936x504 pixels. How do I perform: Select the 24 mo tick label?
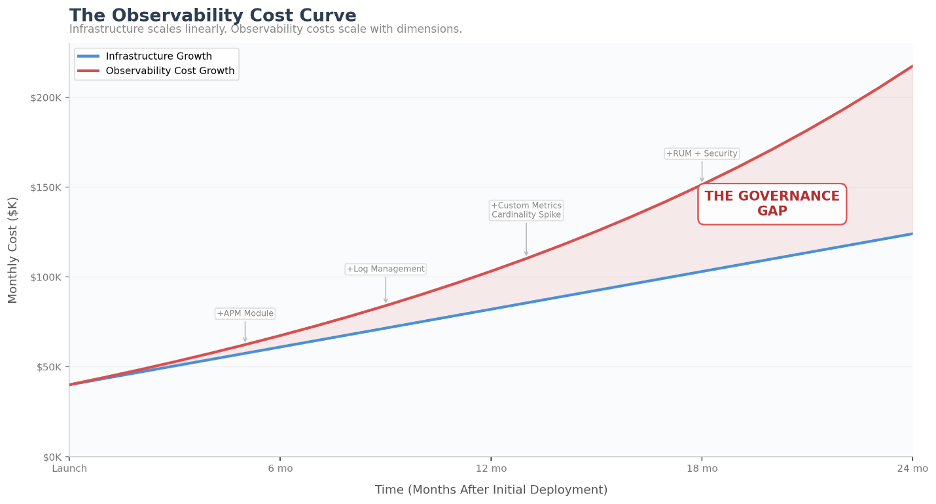(x=912, y=468)
